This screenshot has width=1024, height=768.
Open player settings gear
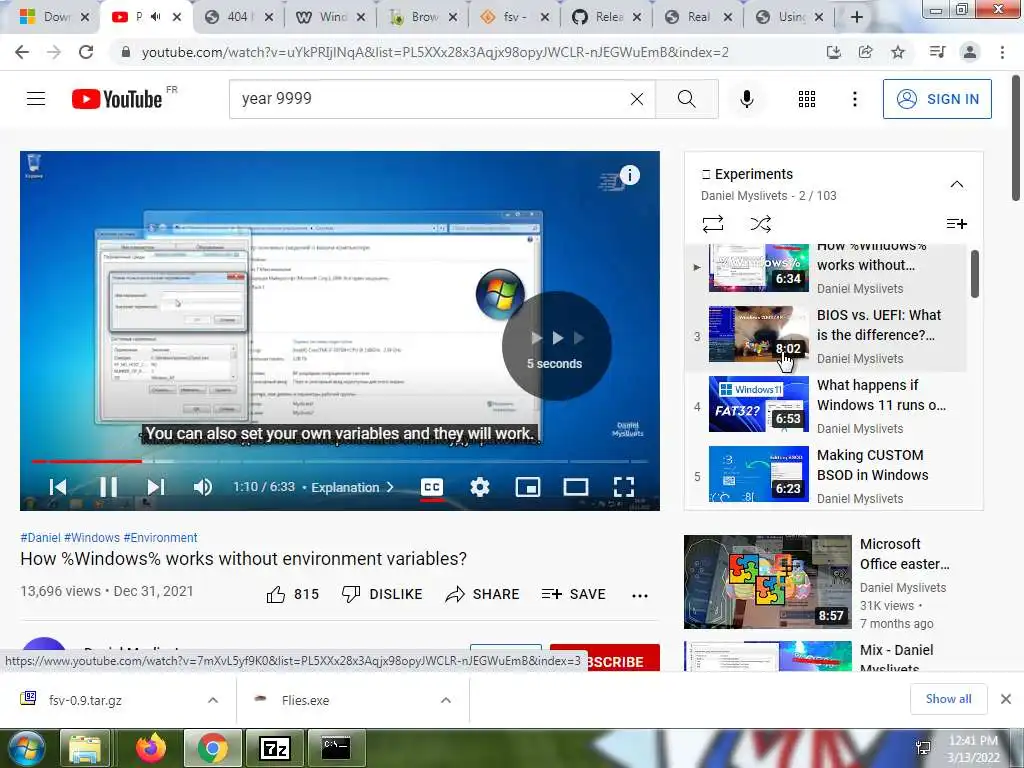(x=479, y=487)
